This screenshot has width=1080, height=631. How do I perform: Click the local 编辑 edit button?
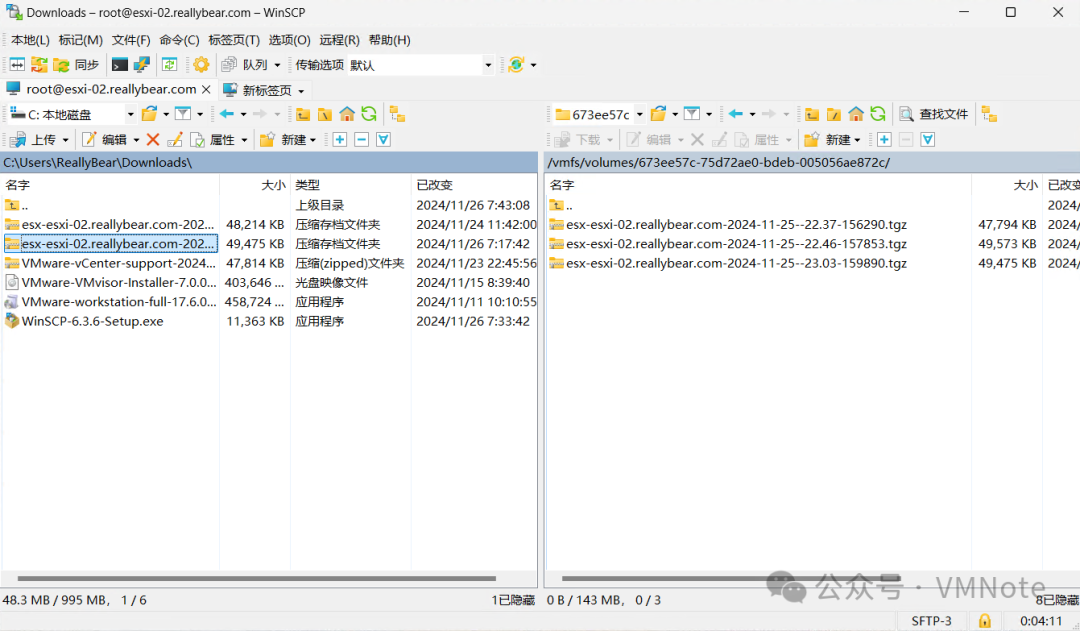(x=105, y=140)
